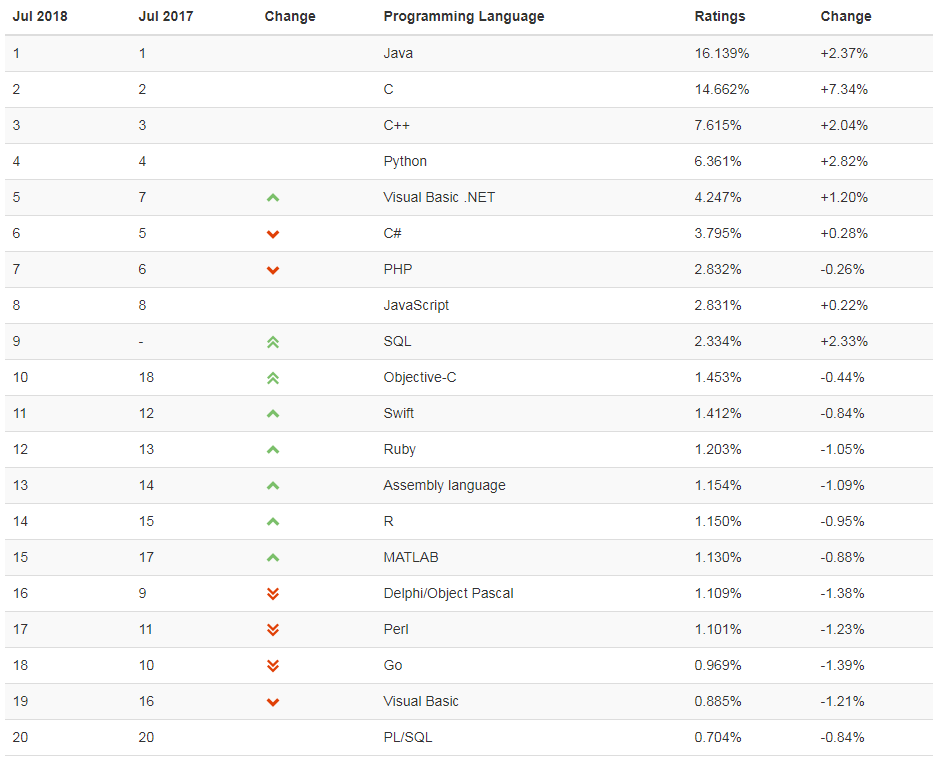Viewport: 937px width, 763px height.
Task: Select the Java language name
Action: 398,53
